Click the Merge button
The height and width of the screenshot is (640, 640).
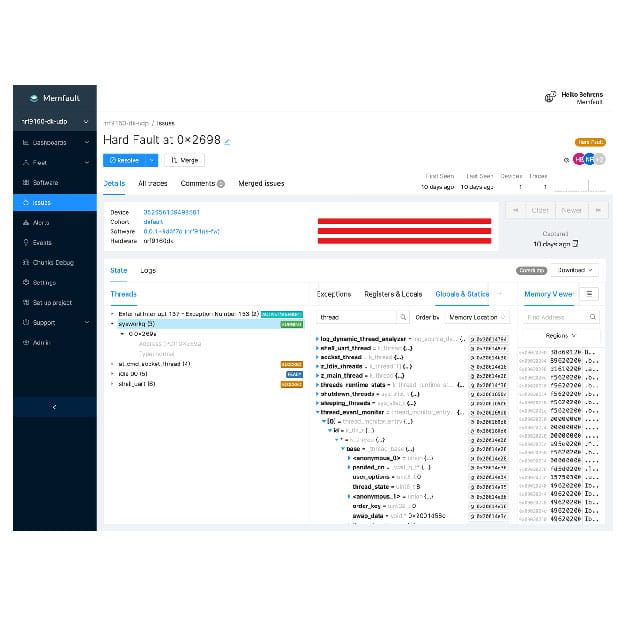[185, 160]
